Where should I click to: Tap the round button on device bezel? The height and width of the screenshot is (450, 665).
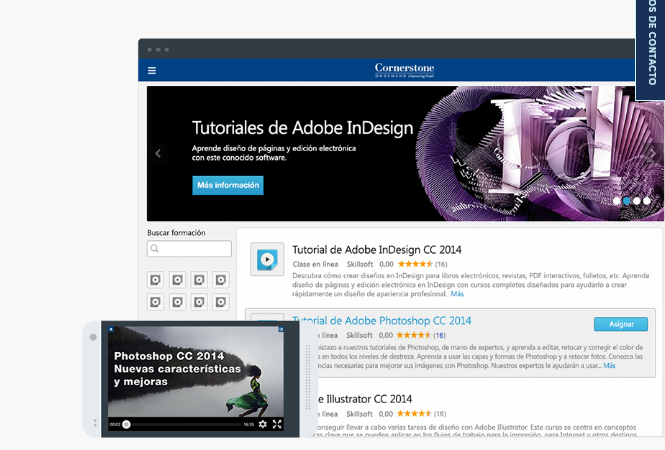pyautogui.click(x=93, y=337)
